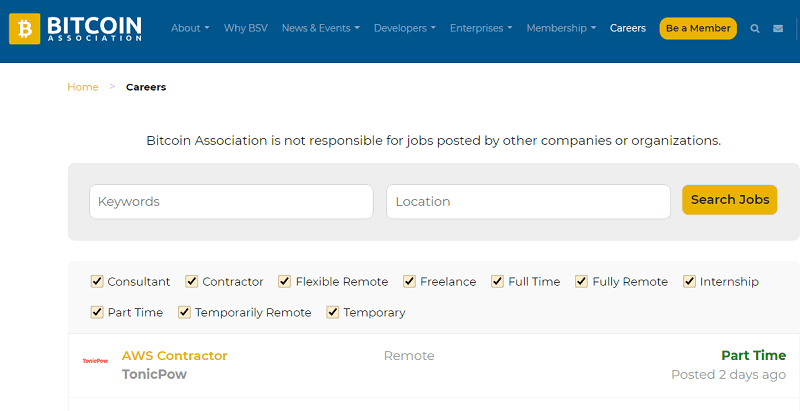The width and height of the screenshot is (800, 411).
Task: Expand the Membership dropdown
Action: [x=560, y=28]
